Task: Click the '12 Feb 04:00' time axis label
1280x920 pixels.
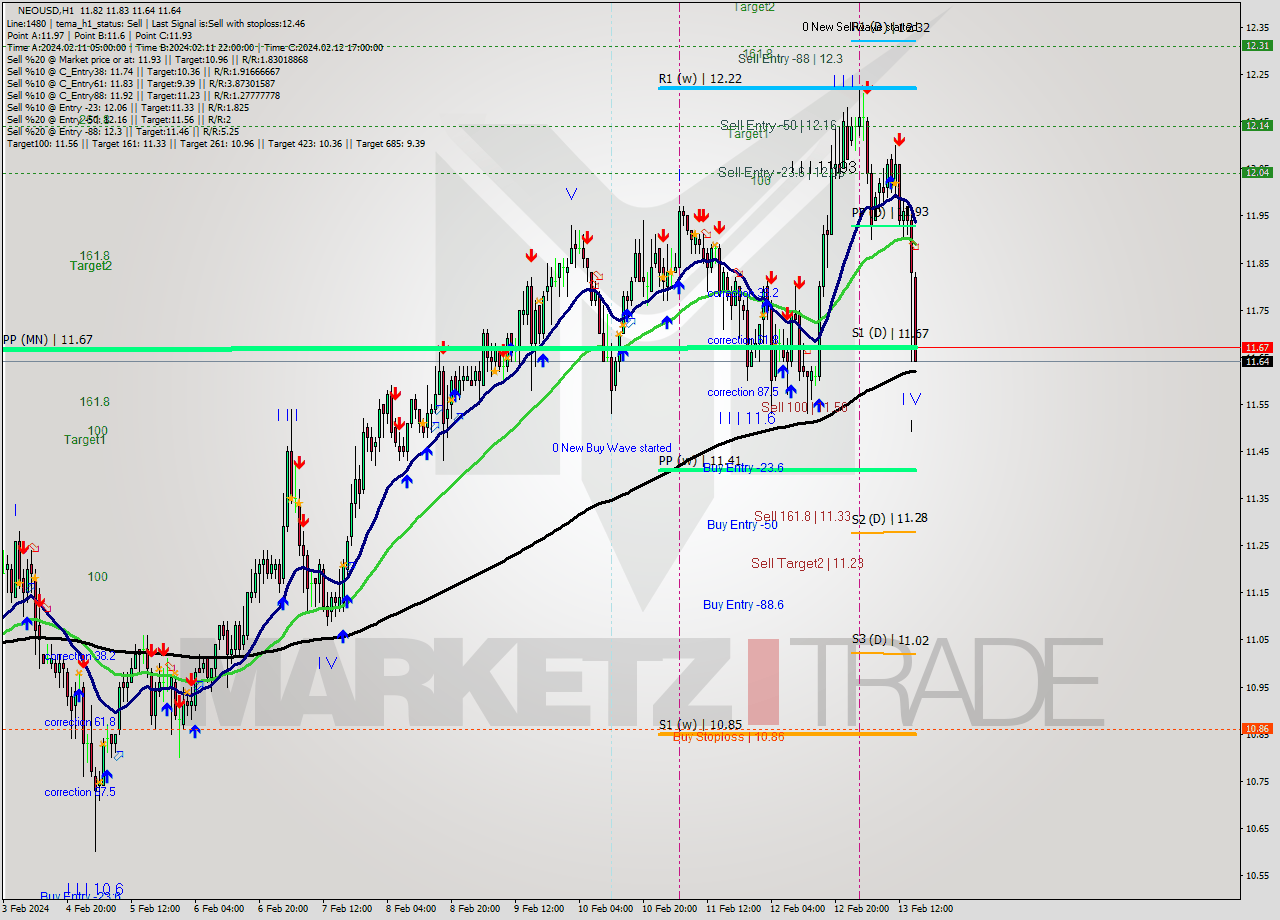Action: tap(797, 909)
